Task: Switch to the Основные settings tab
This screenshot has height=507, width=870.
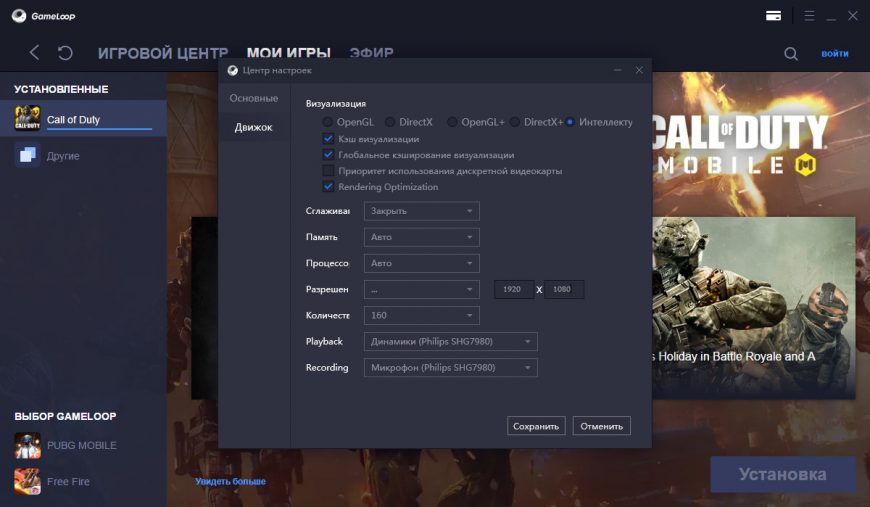Action: tap(254, 98)
